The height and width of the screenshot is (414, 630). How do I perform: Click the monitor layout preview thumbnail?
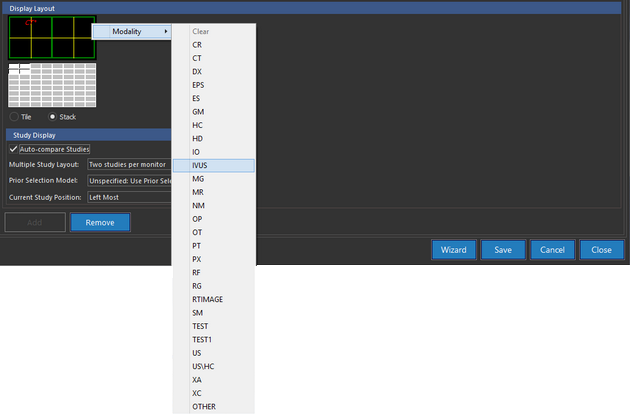(52, 37)
